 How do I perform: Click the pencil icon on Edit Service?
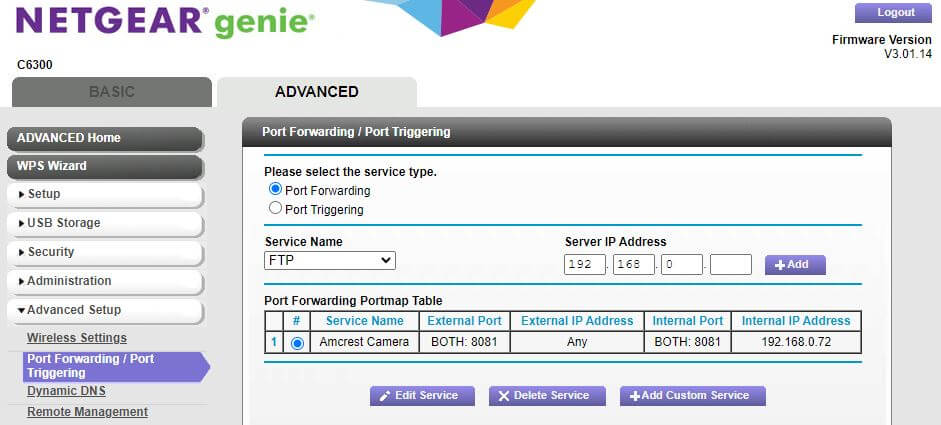click(x=385, y=396)
